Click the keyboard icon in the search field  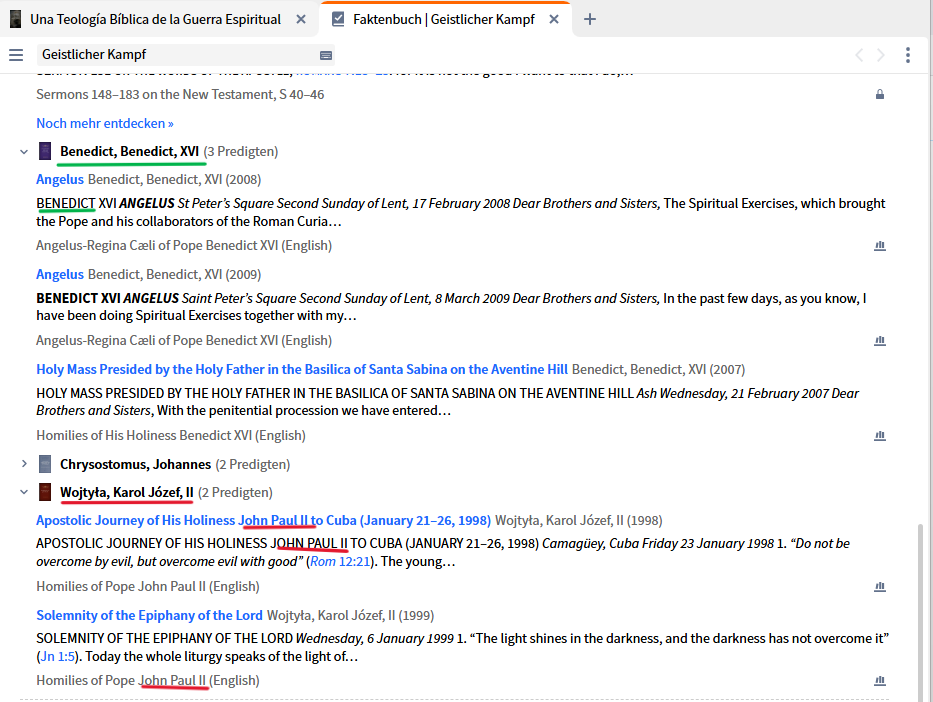click(x=325, y=55)
